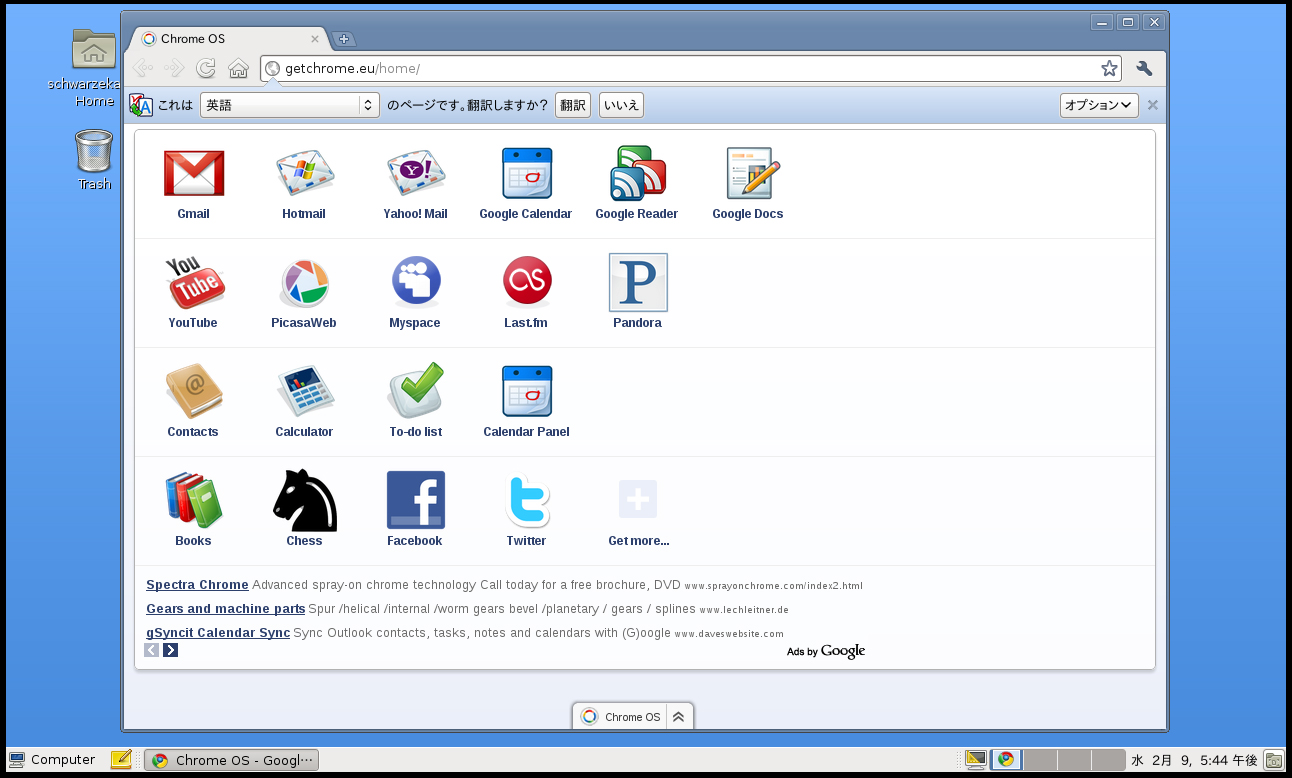
Task: Open the 英語 language dropdown
Action: [290, 105]
